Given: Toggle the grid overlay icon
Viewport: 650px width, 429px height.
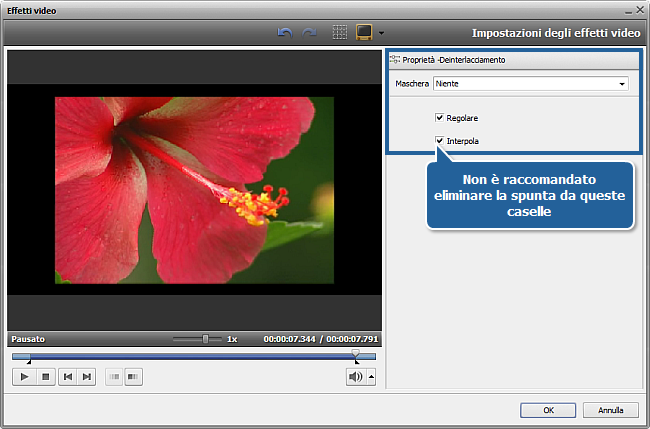Looking at the screenshot, I should pos(339,32).
